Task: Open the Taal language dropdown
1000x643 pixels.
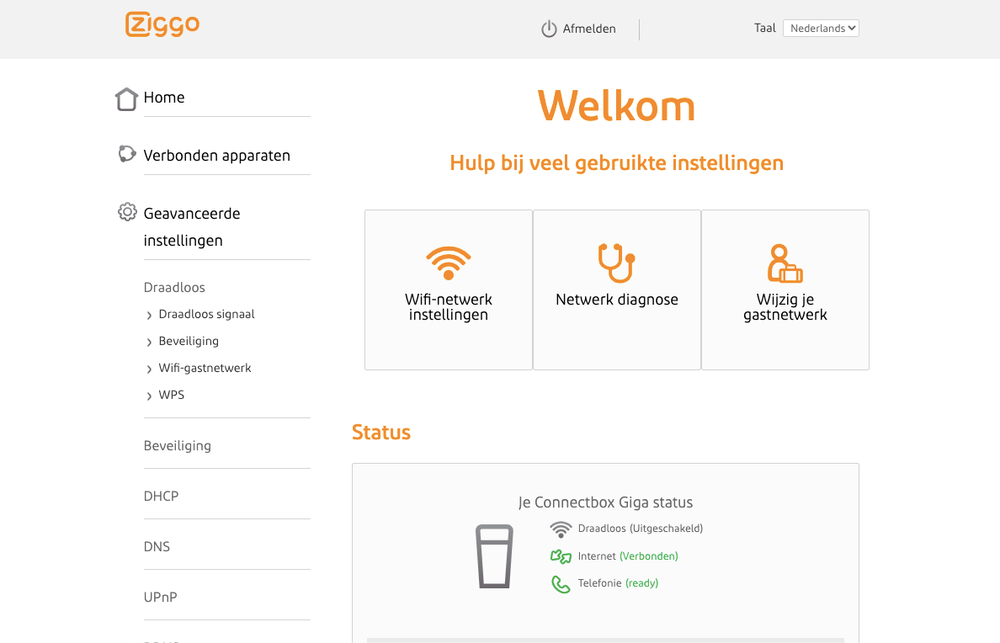Action: click(821, 28)
